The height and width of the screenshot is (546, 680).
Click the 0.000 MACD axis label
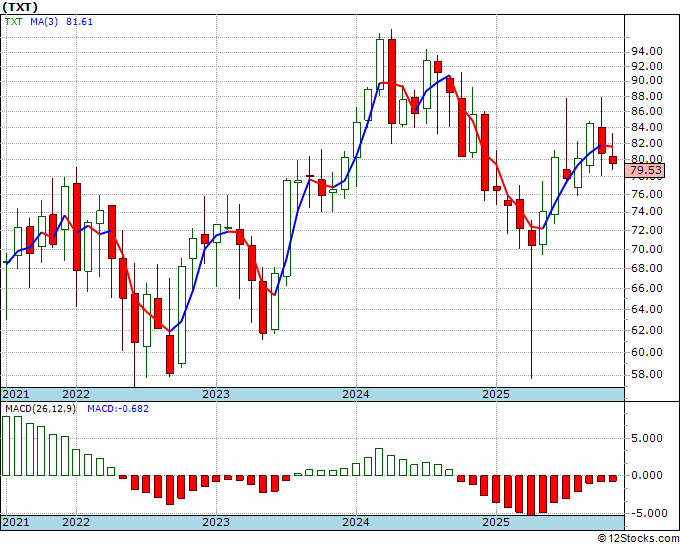point(648,475)
